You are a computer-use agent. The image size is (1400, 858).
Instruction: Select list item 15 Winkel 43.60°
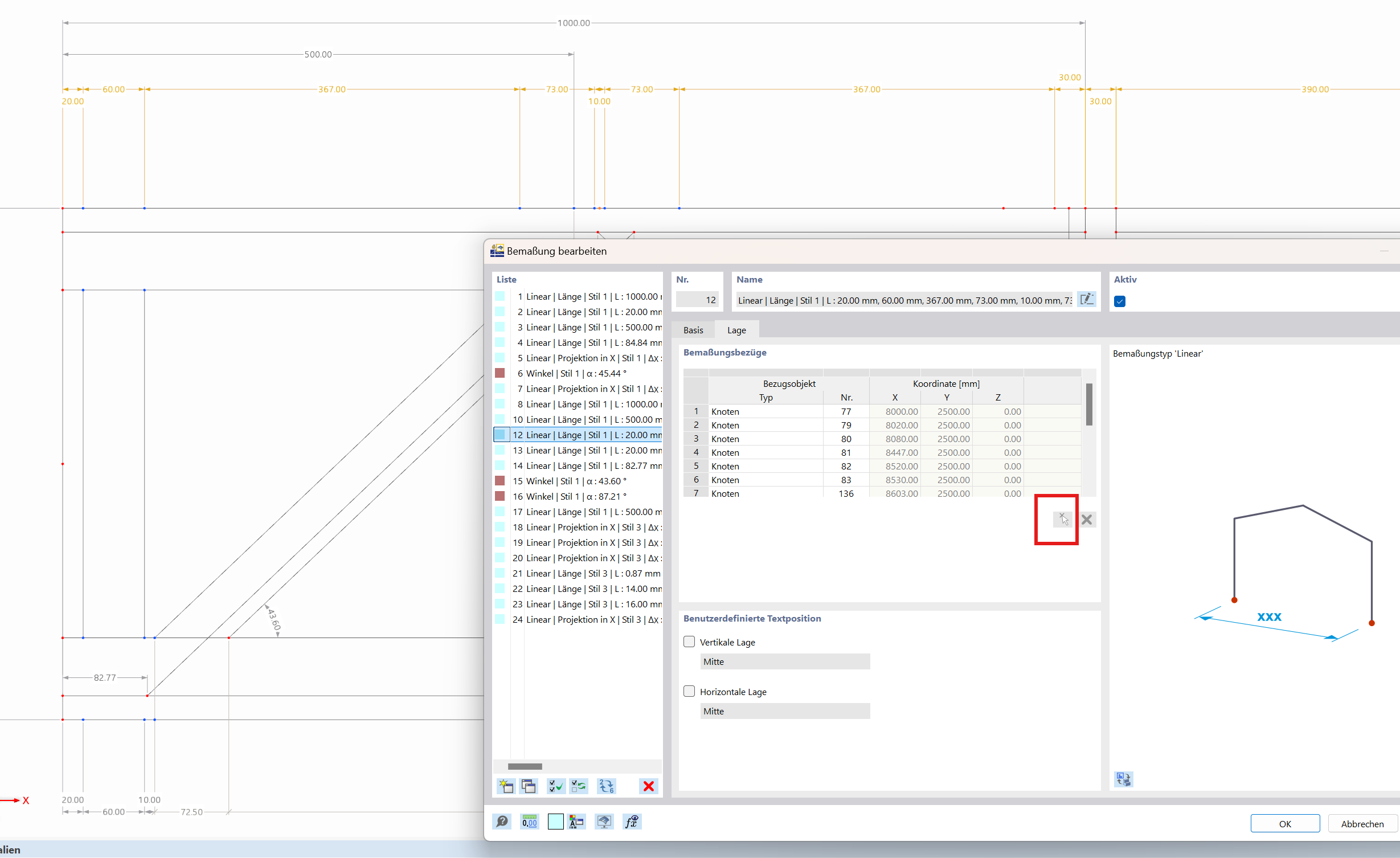[x=575, y=481]
